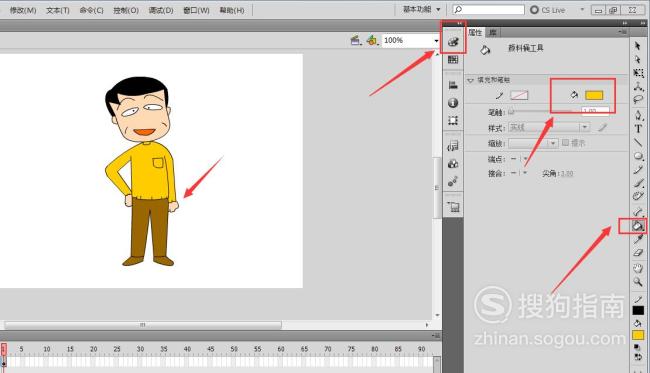Reset to black and white colors
The width and height of the screenshot is (650, 373).
[x=638, y=347]
